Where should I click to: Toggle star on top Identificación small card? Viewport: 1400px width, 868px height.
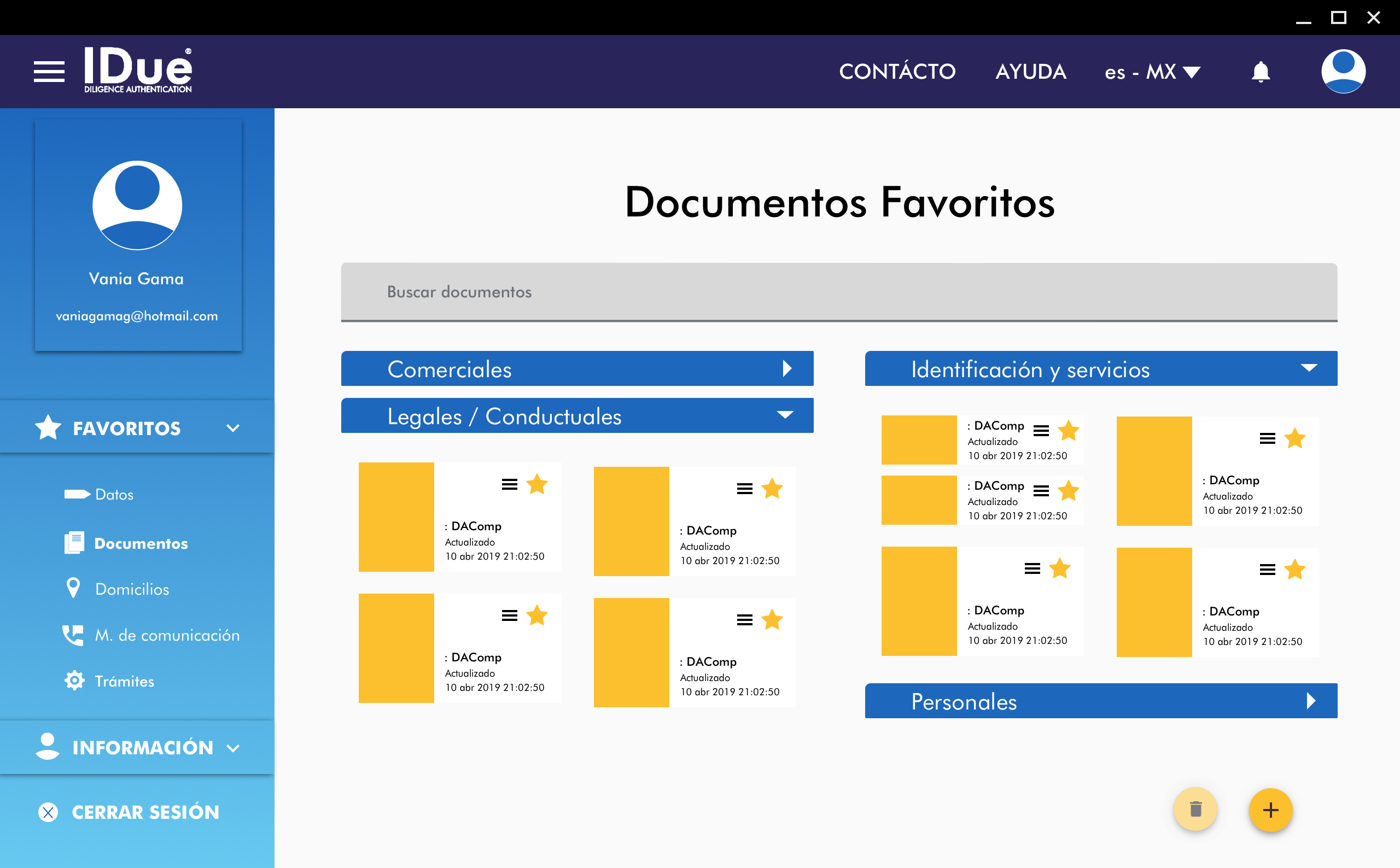(1068, 431)
